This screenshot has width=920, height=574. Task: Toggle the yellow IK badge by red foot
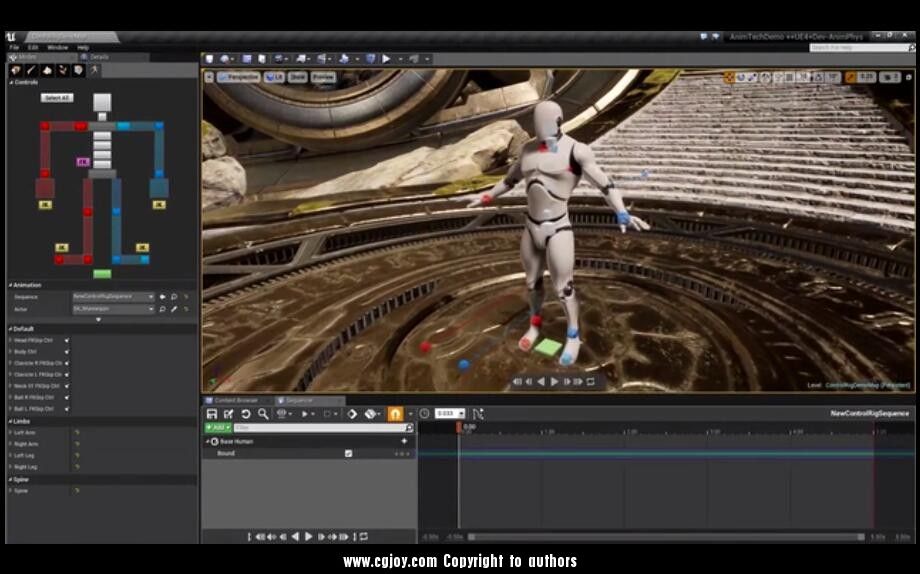[62, 248]
